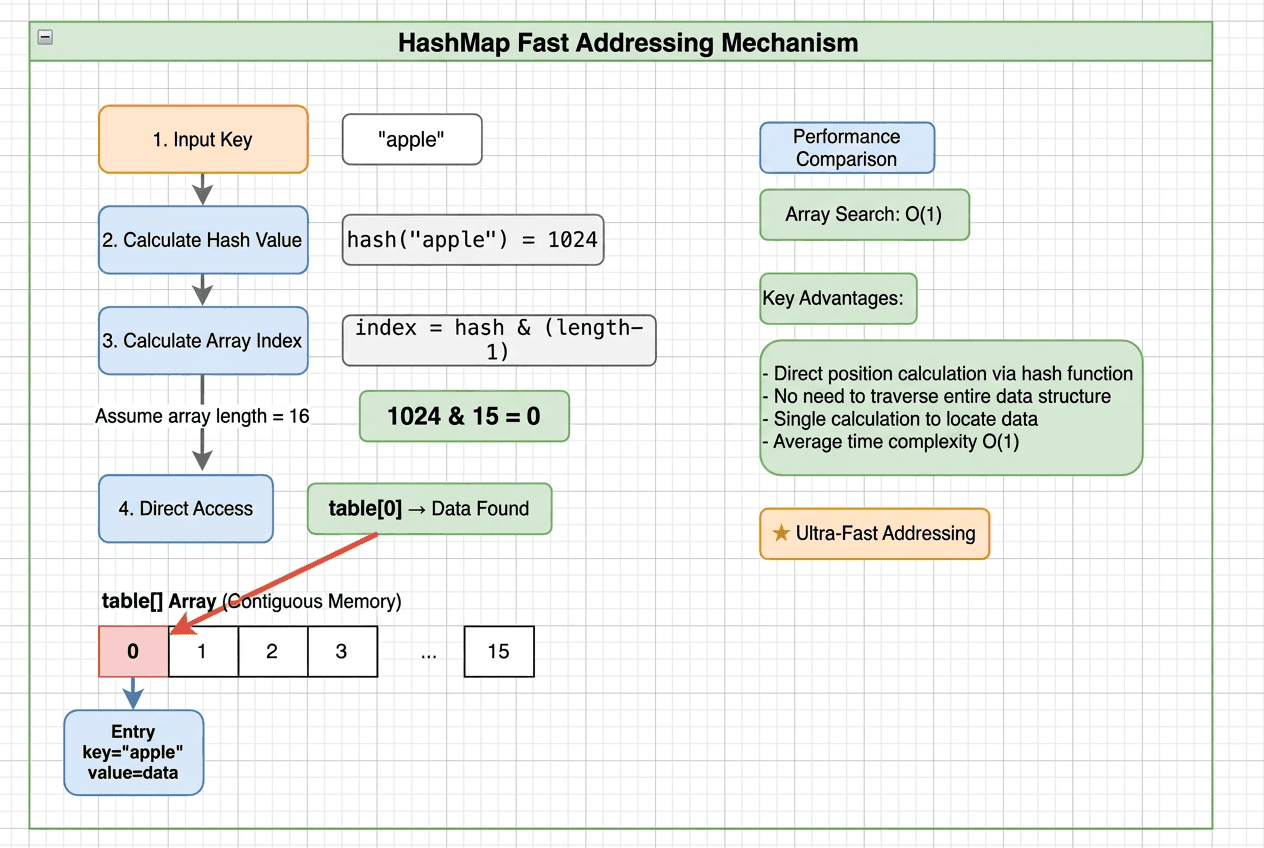Click the 'Assume array length = 16' label
The width and height of the screenshot is (1264, 848).
202,416
